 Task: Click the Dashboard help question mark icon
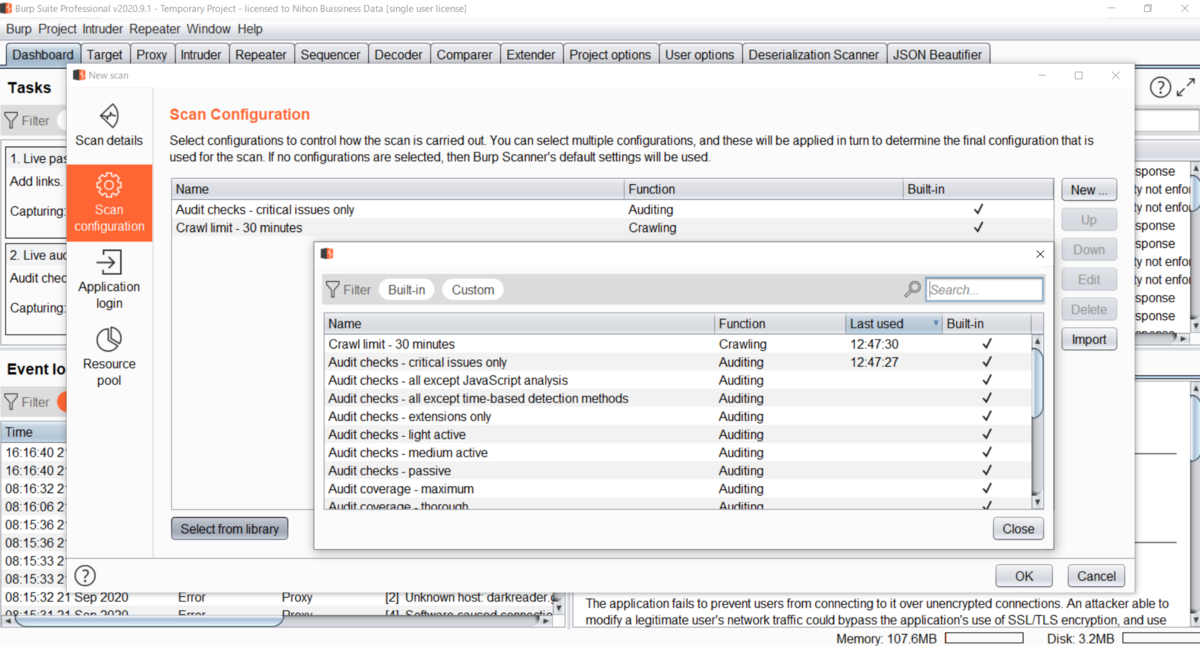click(1160, 88)
